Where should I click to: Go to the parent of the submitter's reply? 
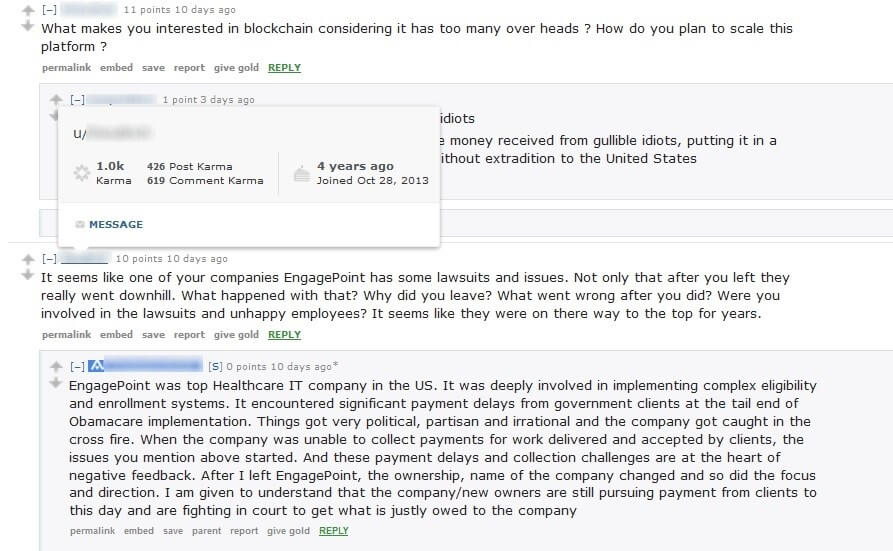206,531
